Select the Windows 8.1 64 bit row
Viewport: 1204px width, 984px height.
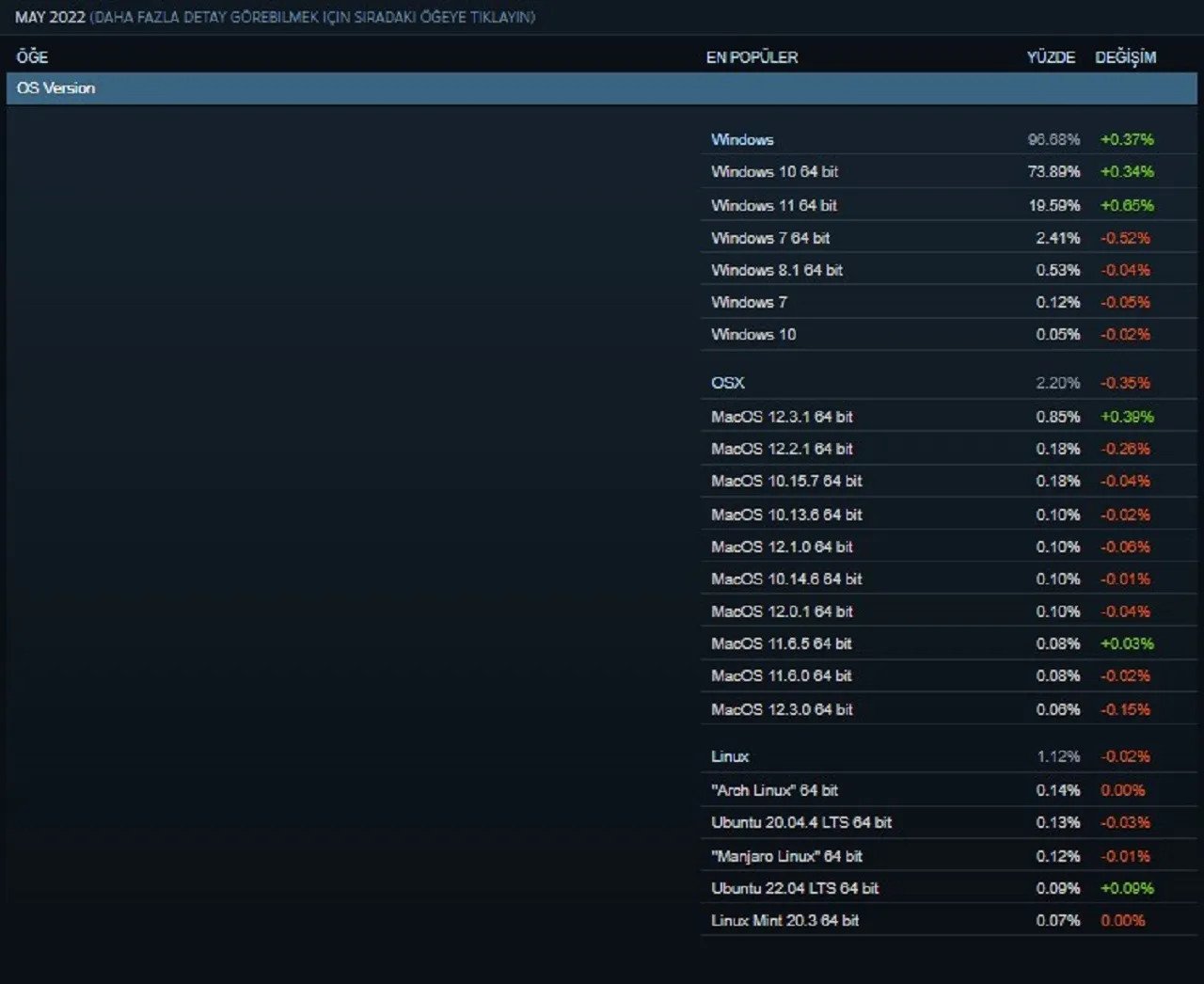[x=948, y=270]
